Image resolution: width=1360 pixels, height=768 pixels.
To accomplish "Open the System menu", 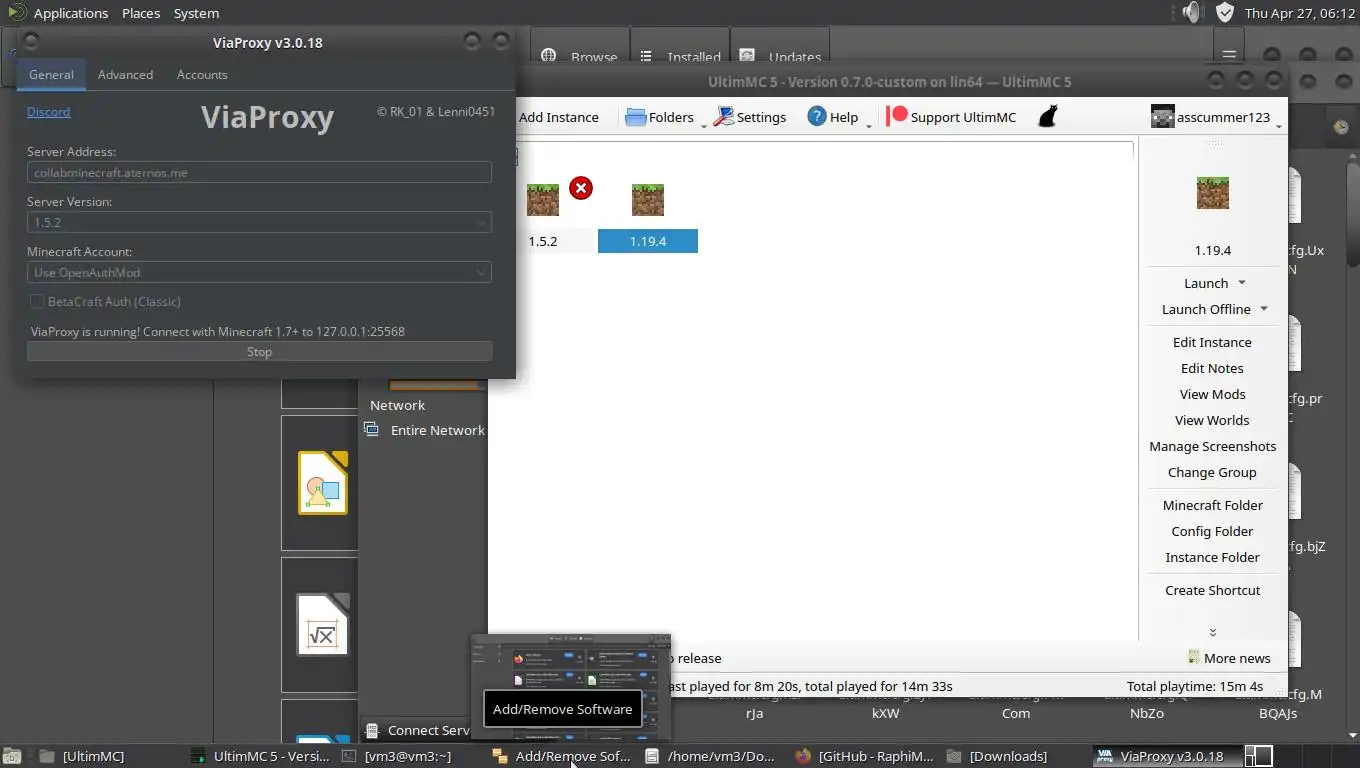I will (196, 13).
